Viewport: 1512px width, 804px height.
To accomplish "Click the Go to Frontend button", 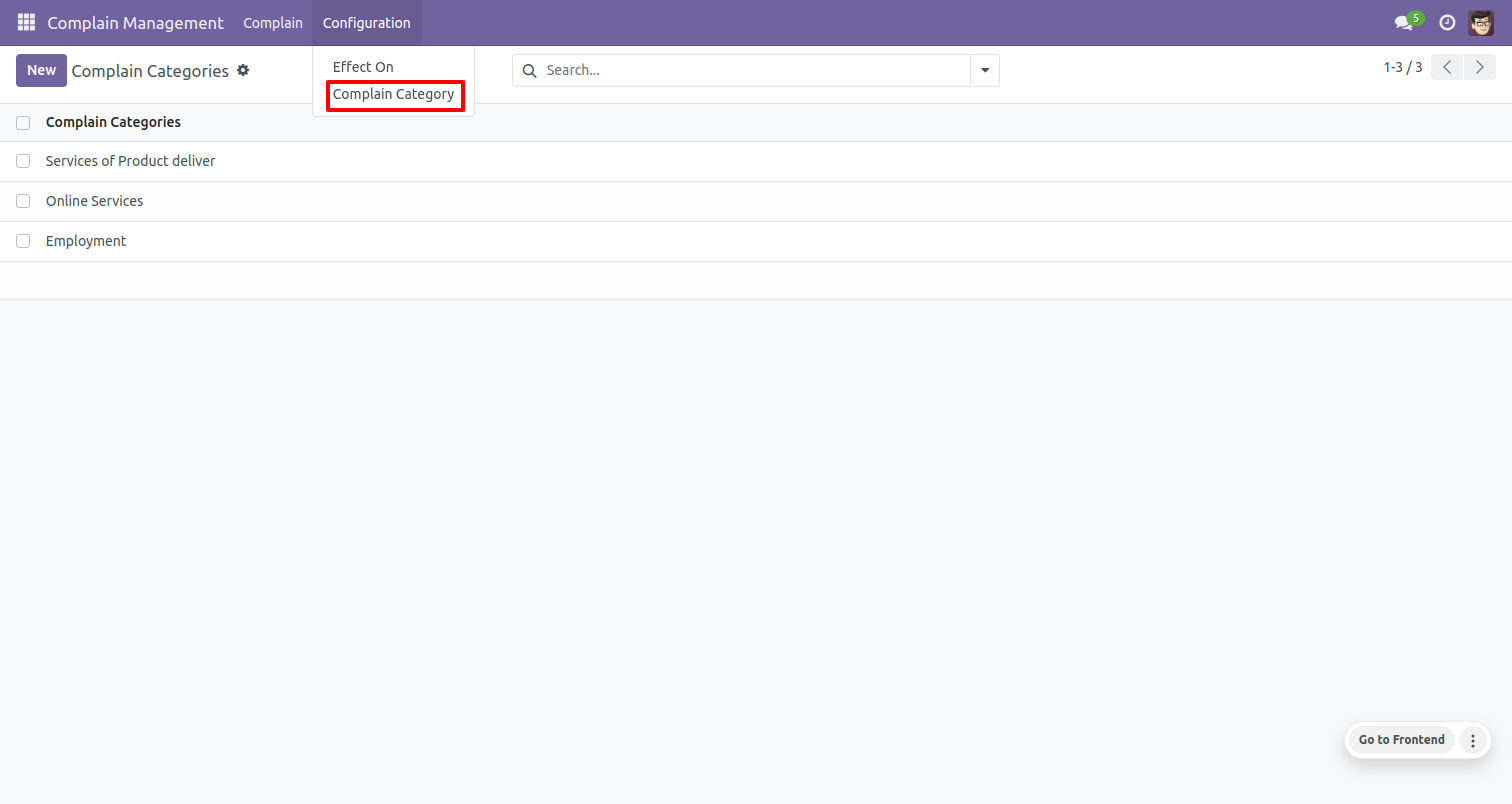I will pyautogui.click(x=1401, y=740).
